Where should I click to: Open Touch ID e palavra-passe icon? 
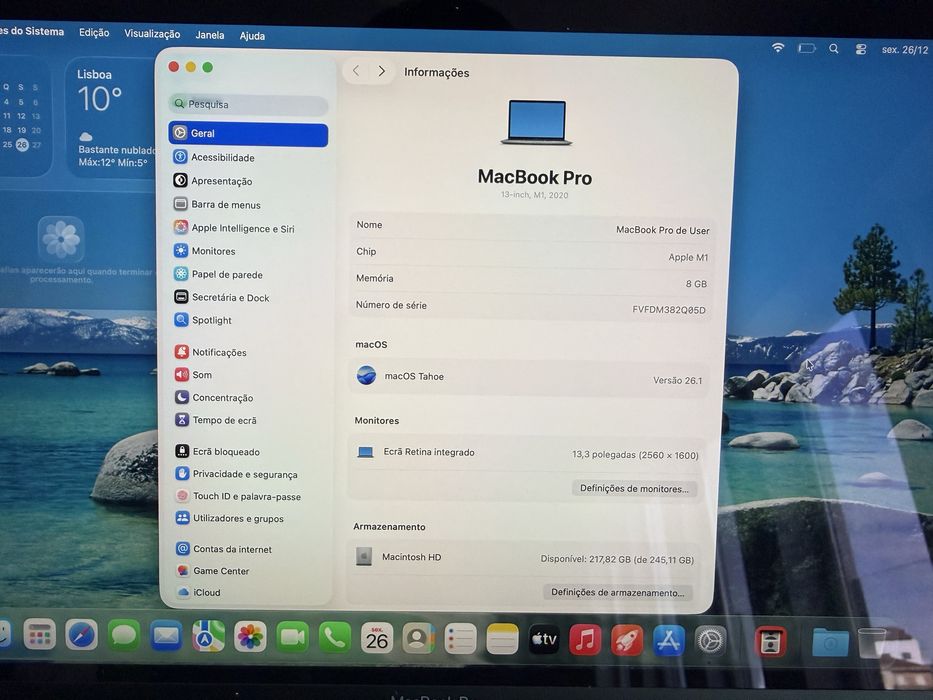[182, 495]
